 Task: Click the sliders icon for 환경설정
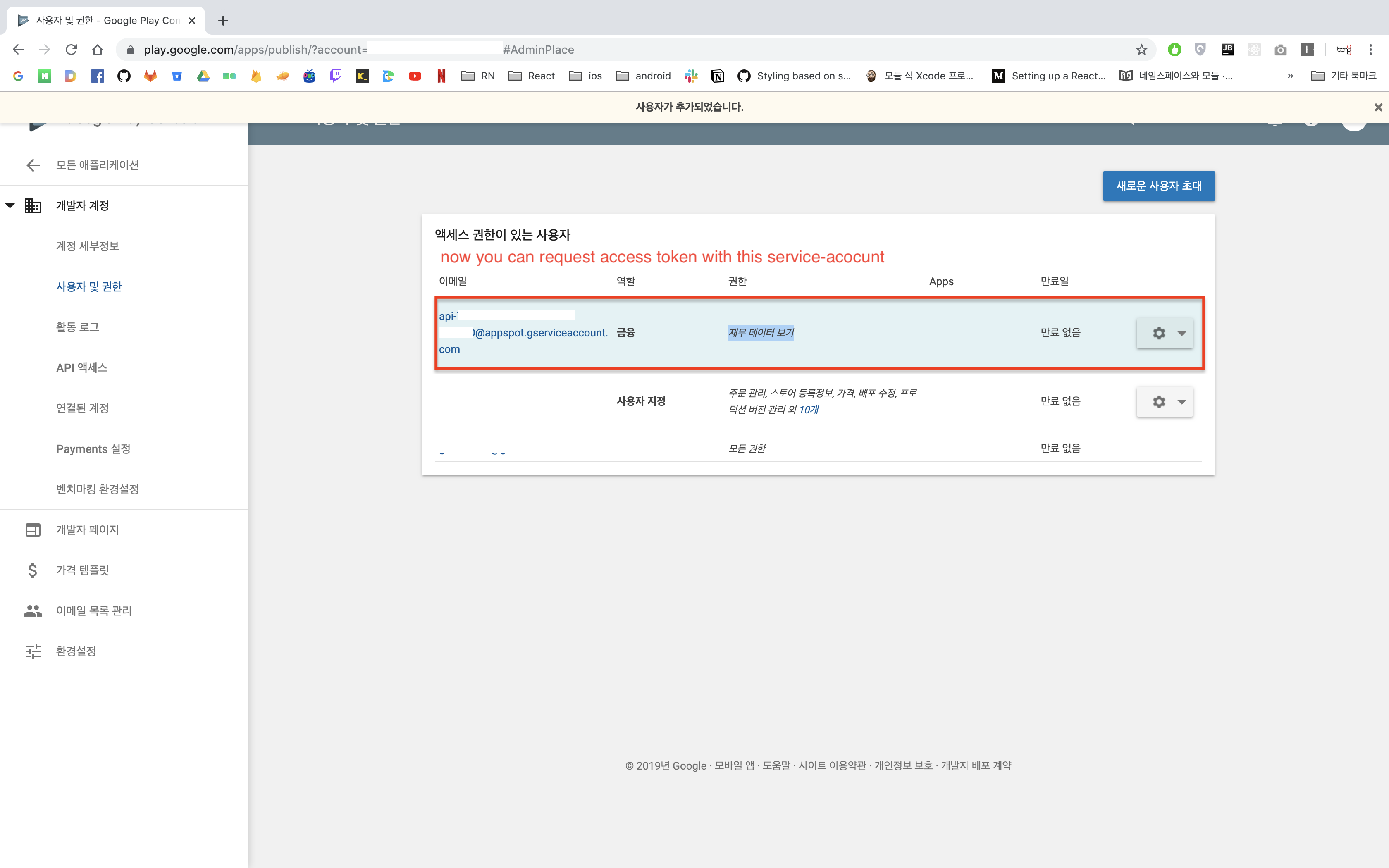(x=33, y=651)
